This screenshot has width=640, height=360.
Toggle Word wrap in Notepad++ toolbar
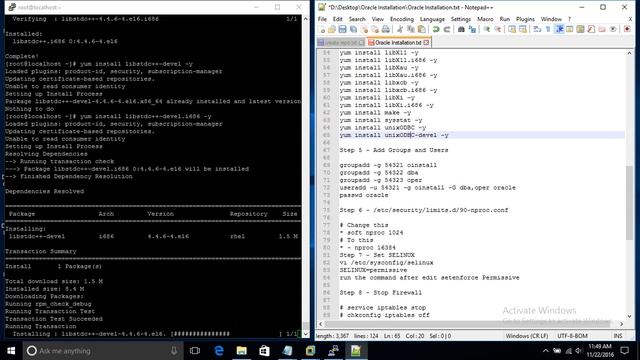click(x=537, y=29)
